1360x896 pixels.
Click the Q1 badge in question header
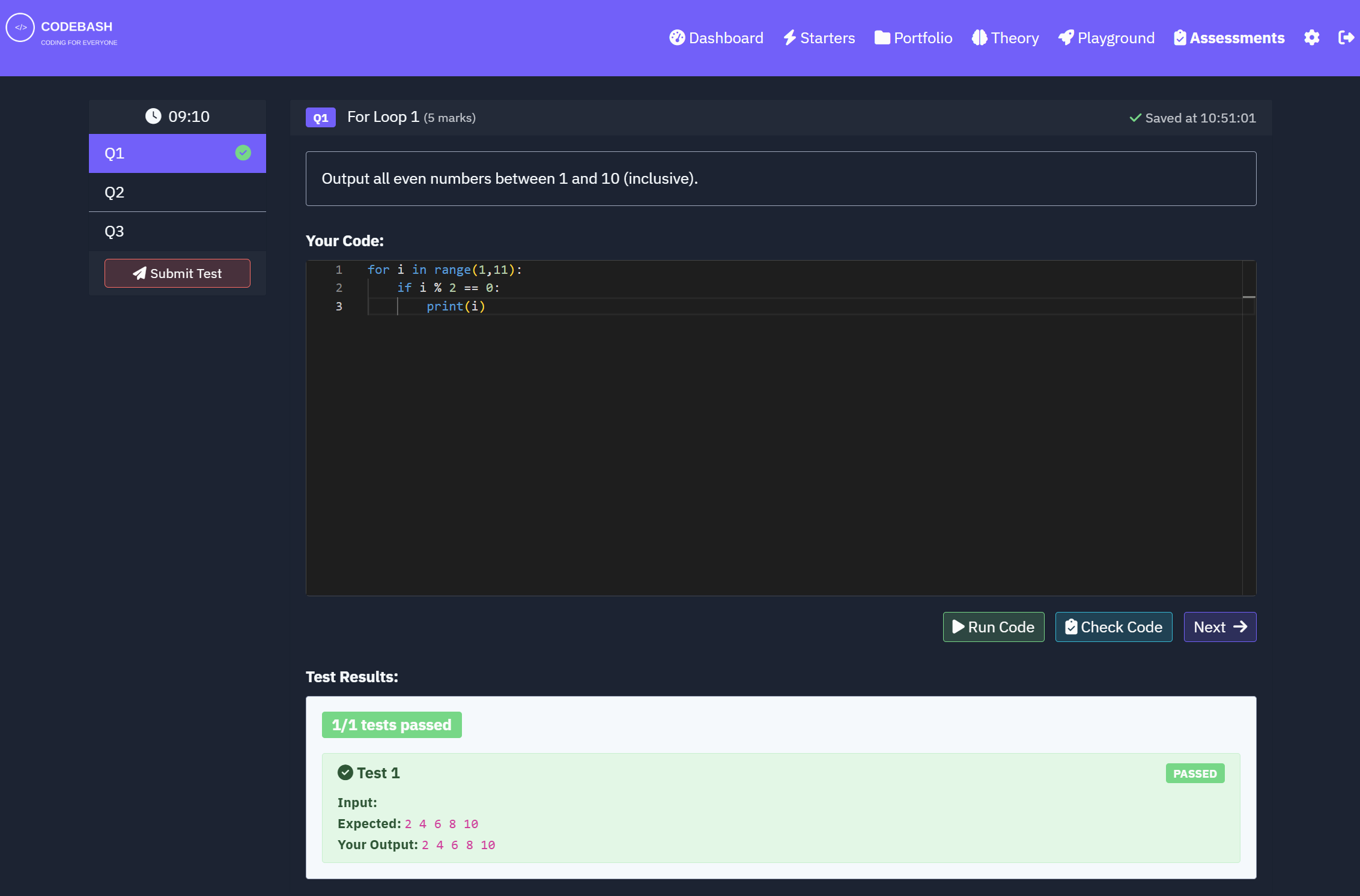coord(320,118)
